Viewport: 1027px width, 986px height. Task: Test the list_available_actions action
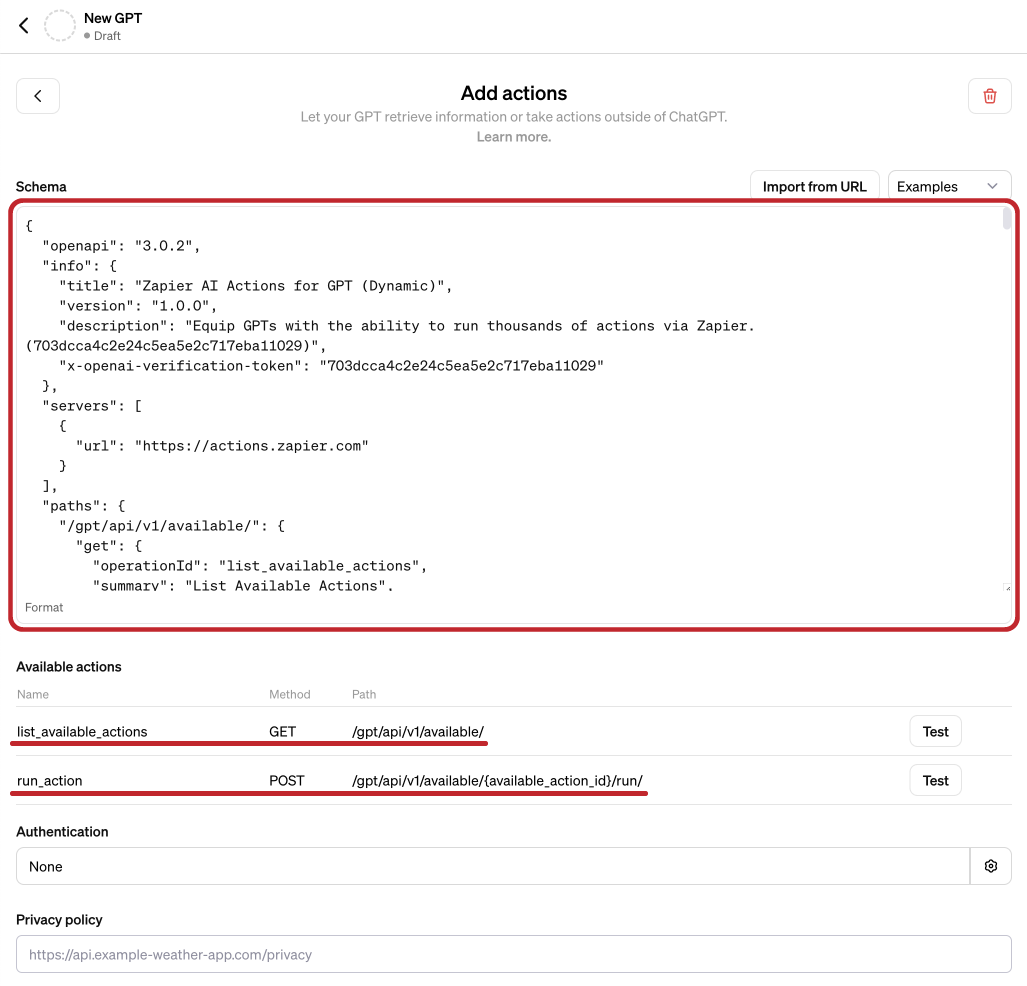tap(935, 731)
